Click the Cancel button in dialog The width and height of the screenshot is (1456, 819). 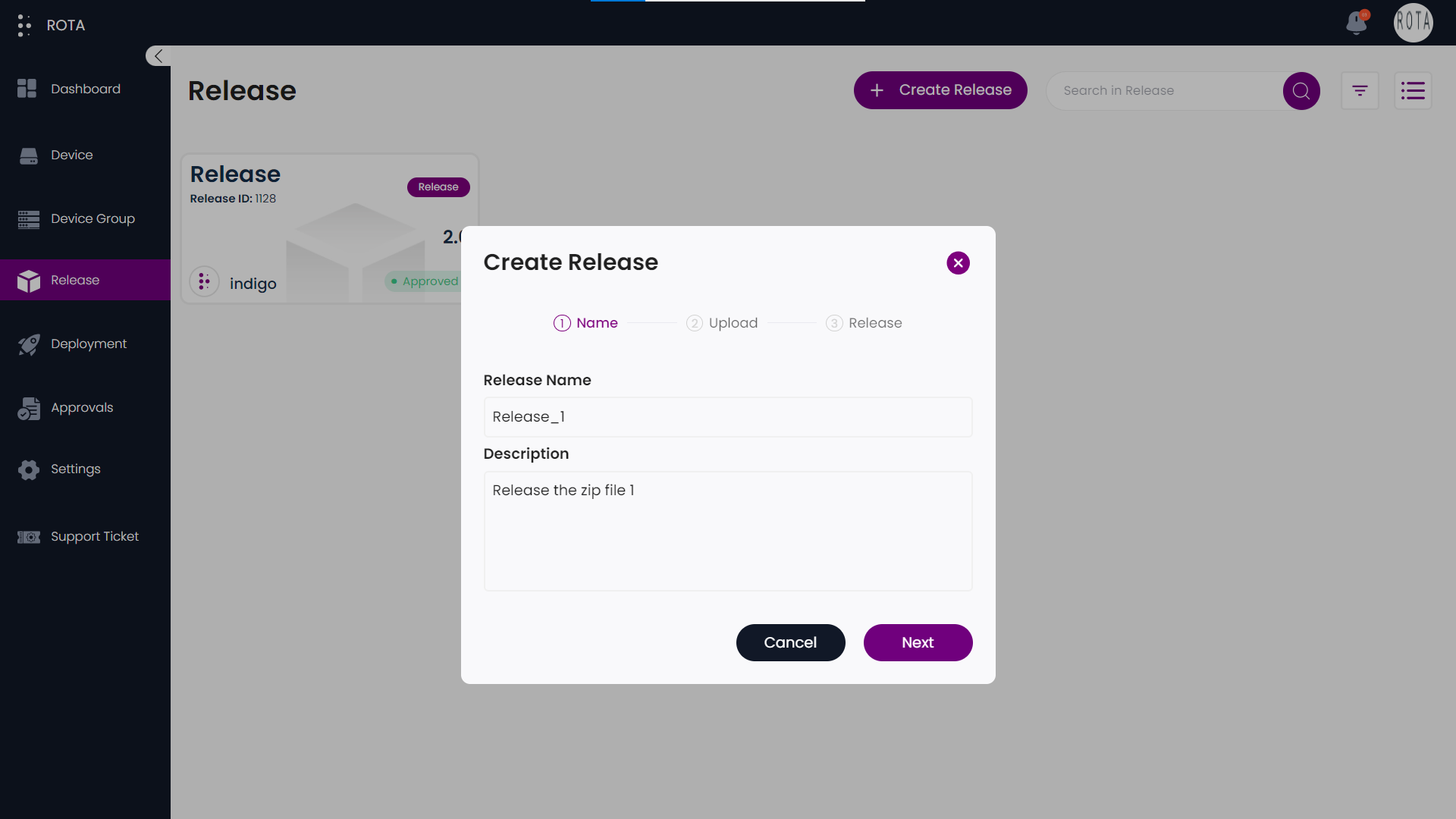[x=791, y=642]
